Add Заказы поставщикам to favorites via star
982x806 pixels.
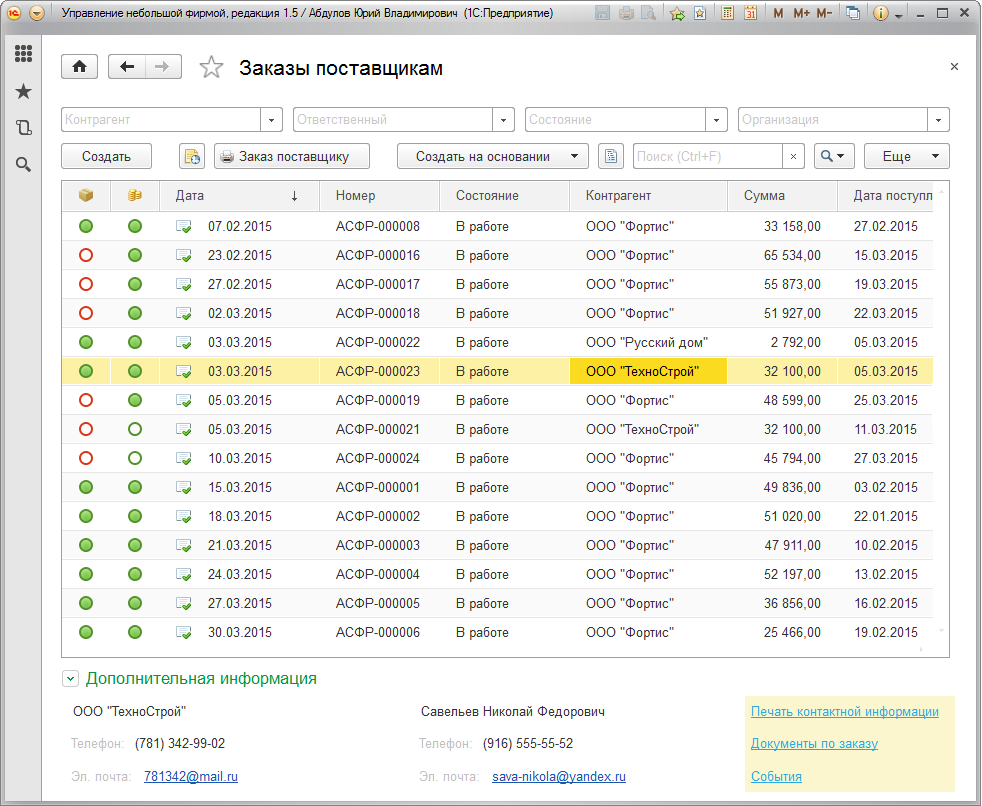click(211, 68)
